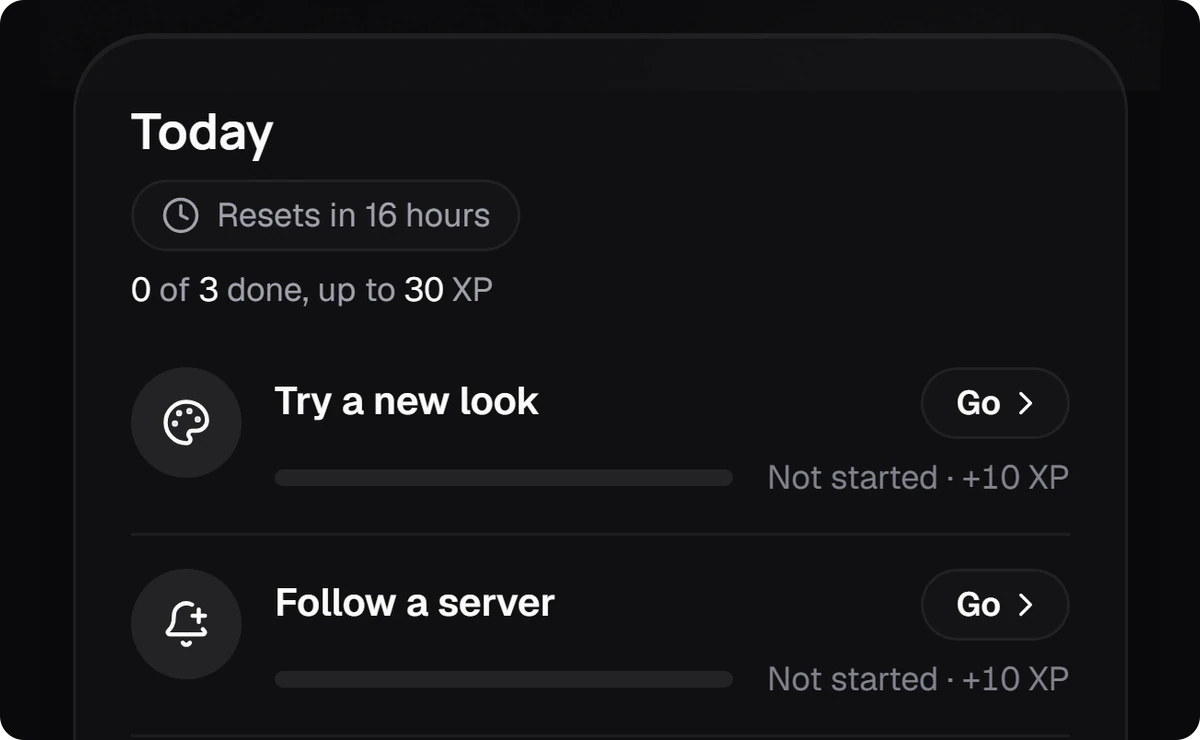Click the +10 XP reward for new look
The height and width of the screenshot is (740, 1200).
coord(1015,478)
